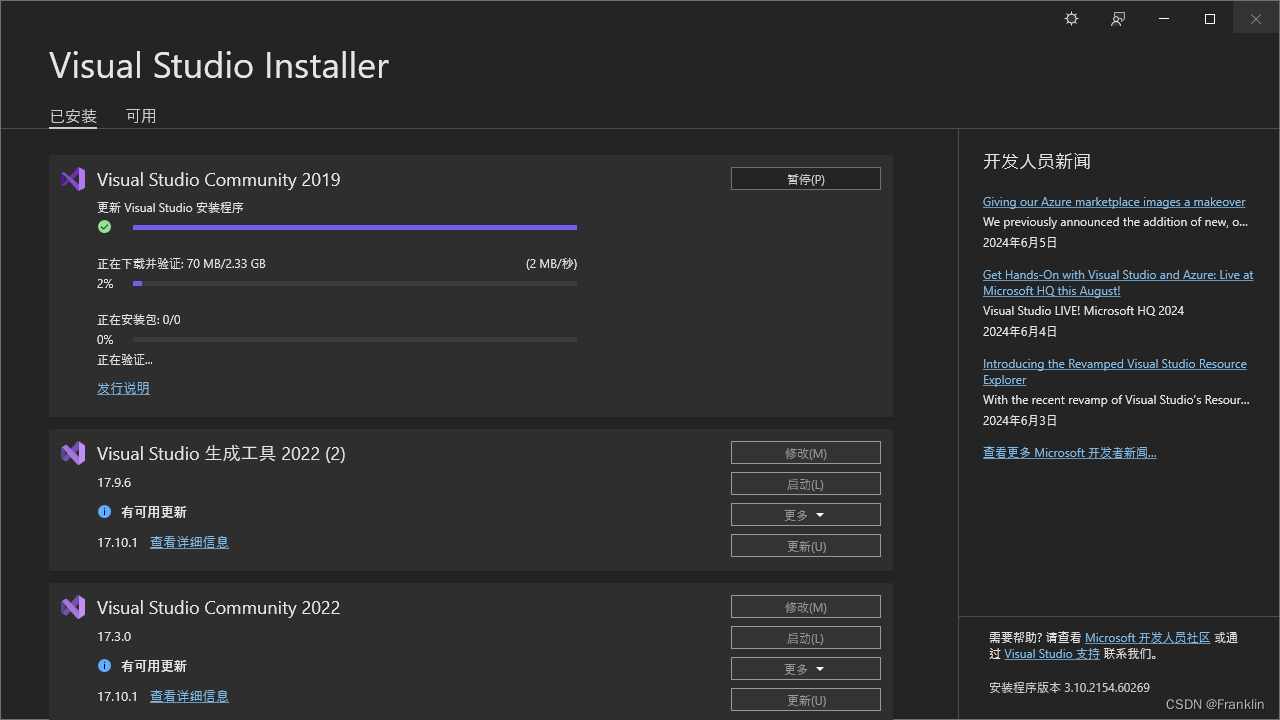The width and height of the screenshot is (1280, 720).
Task: Click the green checkmark beside the update progress
Action: [104, 227]
